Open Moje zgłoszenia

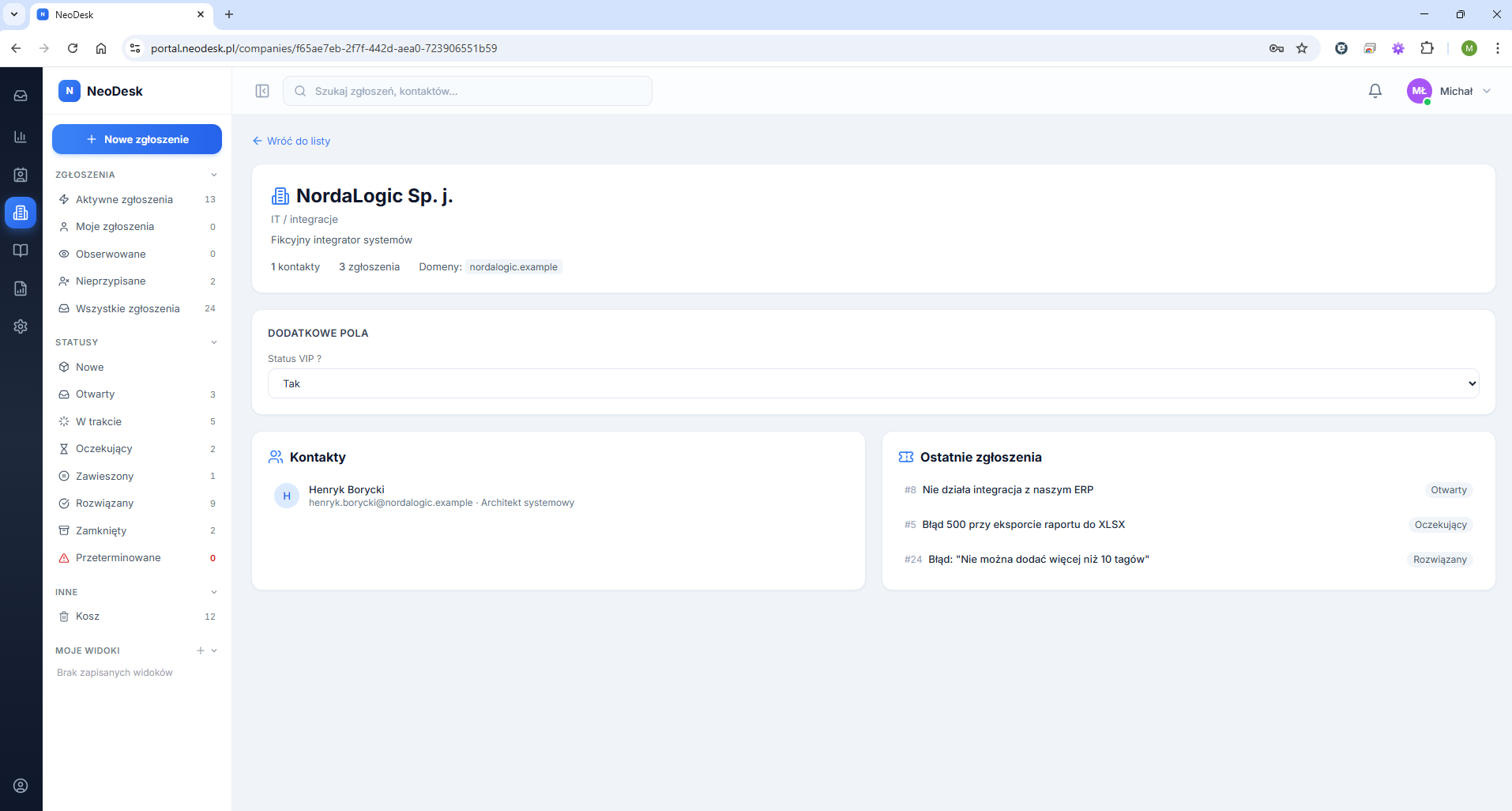pos(137,227)
